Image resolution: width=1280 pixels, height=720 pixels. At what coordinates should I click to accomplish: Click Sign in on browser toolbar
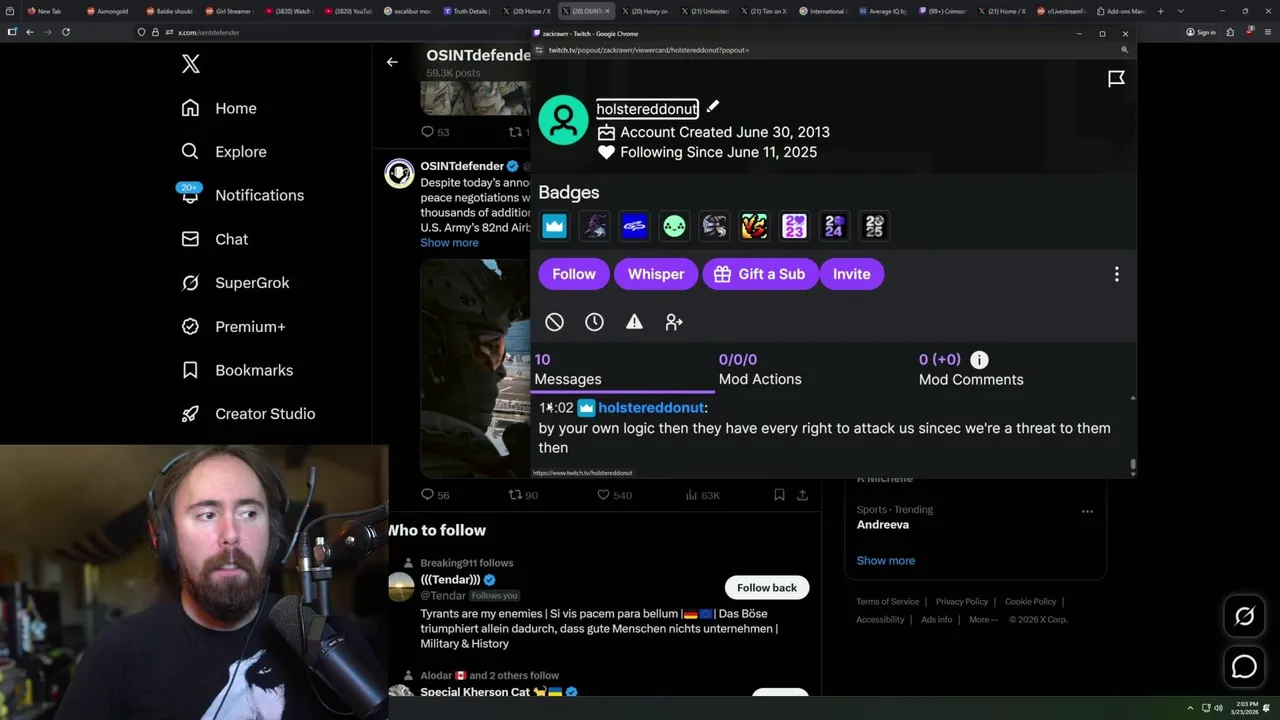(1201, 32)
